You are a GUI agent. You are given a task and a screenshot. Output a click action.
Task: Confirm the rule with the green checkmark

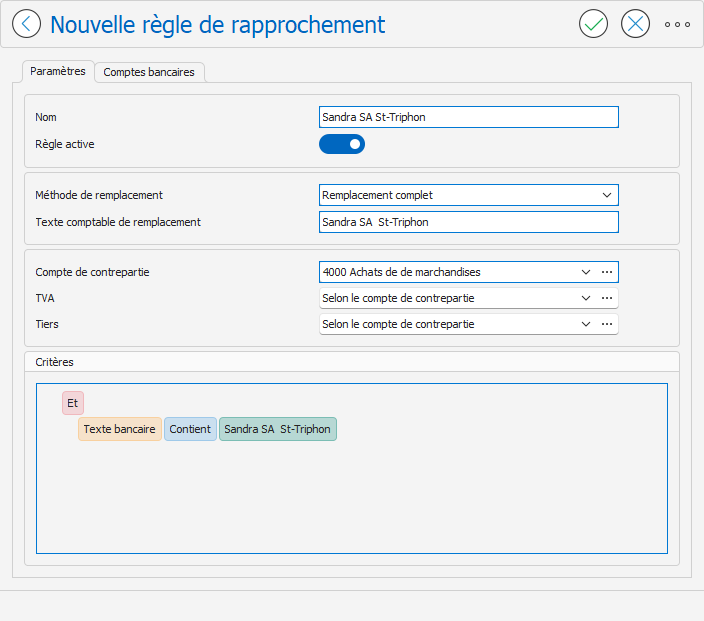point(593,24)
